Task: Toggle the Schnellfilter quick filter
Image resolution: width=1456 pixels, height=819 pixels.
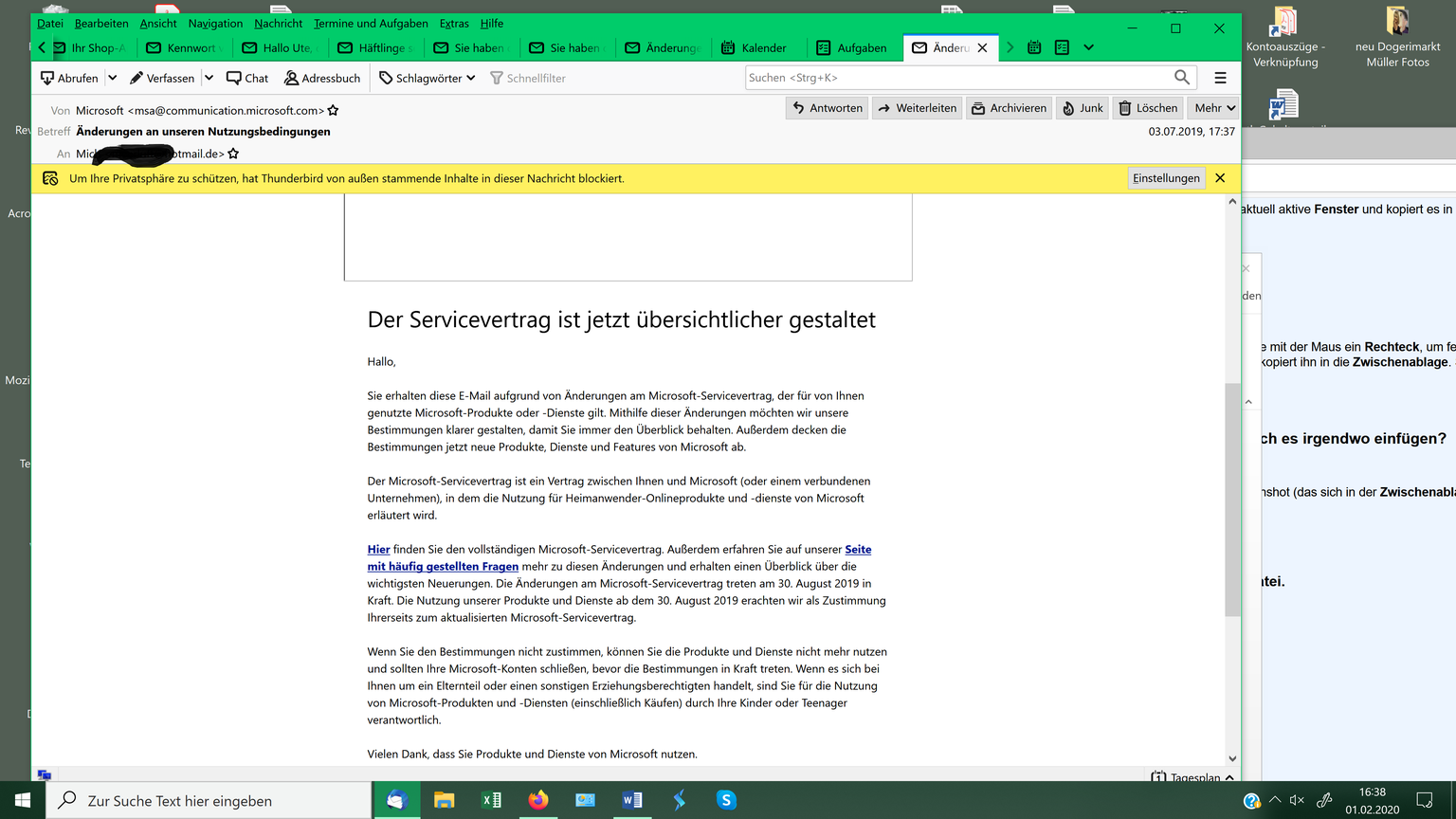Action: click(528, 78)
